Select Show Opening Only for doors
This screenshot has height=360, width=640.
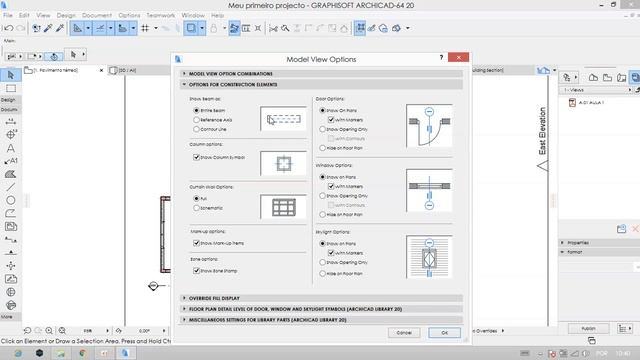[322, 129]
